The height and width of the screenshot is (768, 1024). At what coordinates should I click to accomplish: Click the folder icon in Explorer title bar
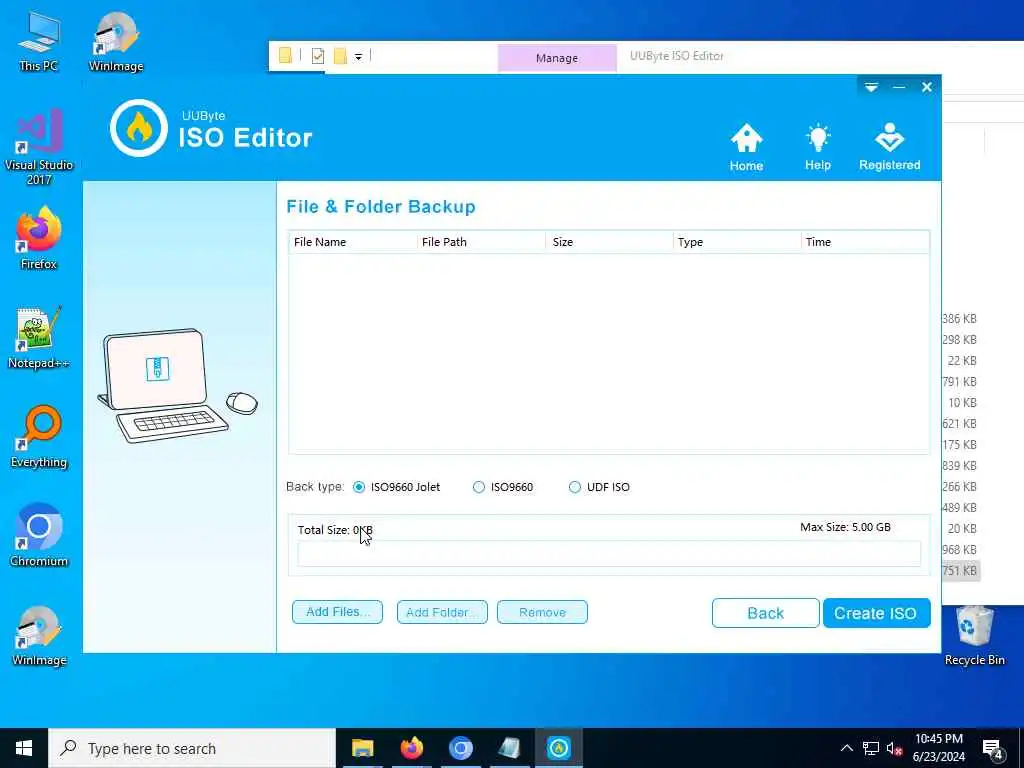click(285, 56)
